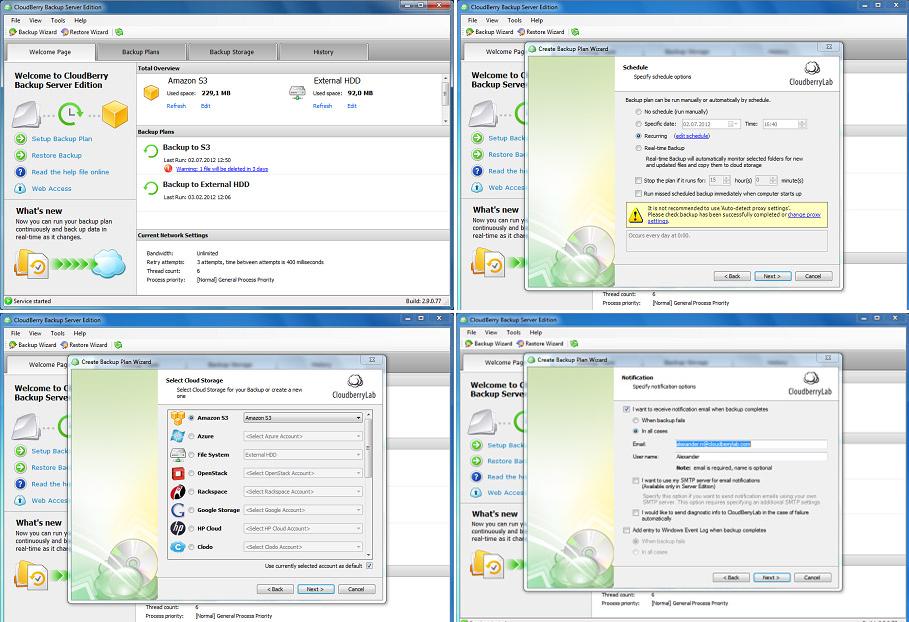Open the Select Google Account dropdown
Screen dimensions: 909x622
(303, 510)
